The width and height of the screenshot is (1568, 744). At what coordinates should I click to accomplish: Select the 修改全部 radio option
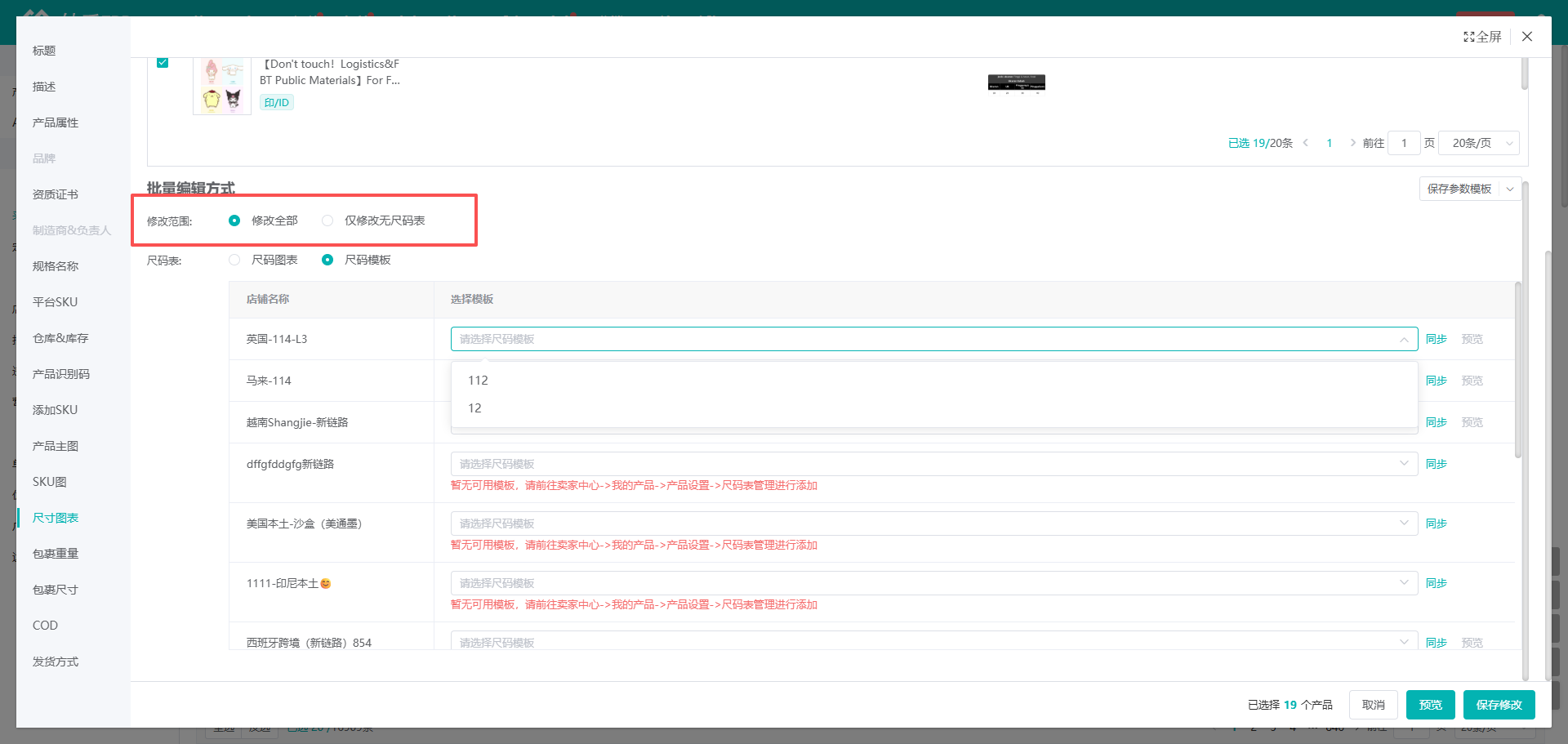click(235, 221)
